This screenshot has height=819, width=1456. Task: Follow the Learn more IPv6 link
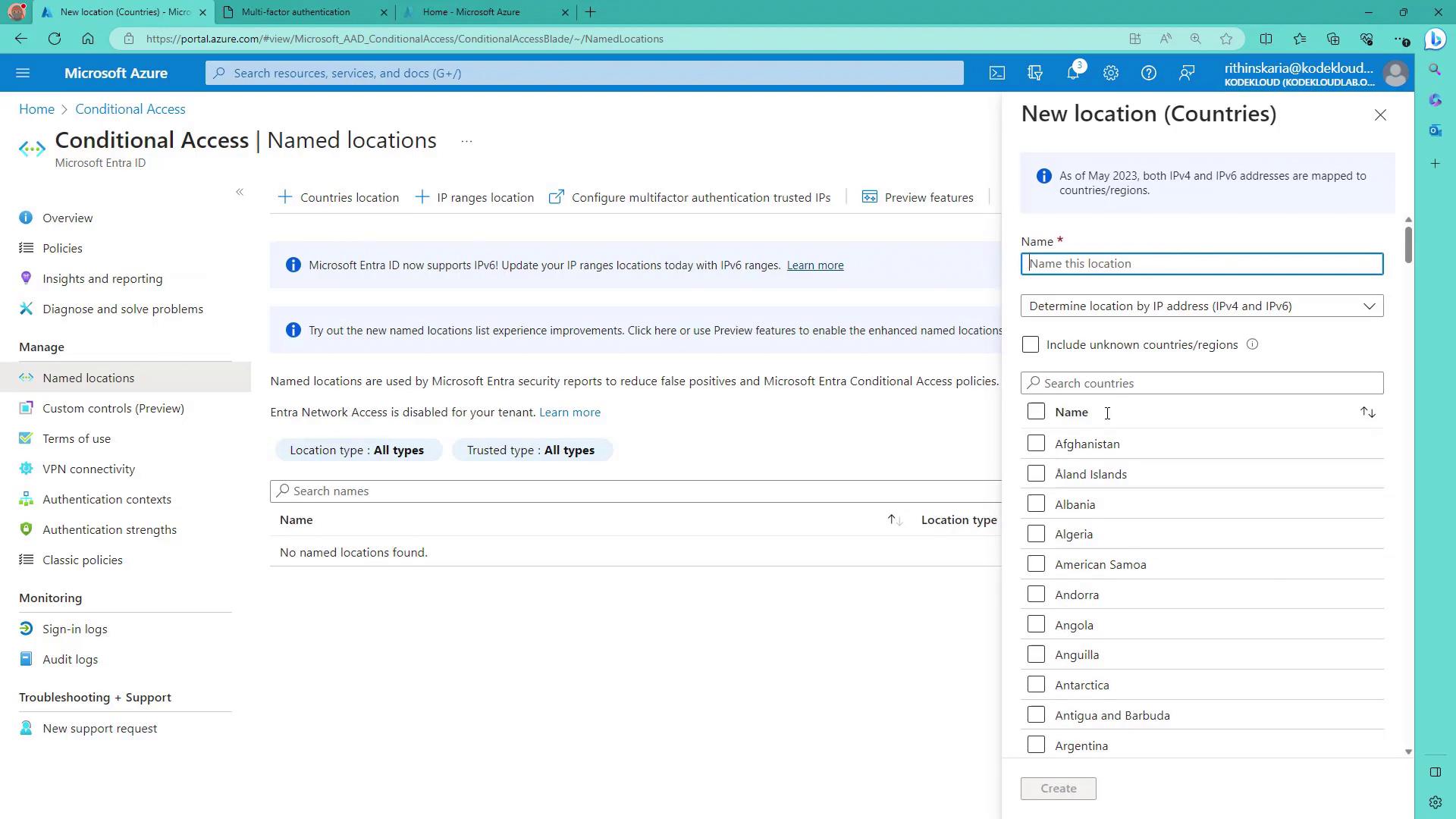tap(814, 265)
